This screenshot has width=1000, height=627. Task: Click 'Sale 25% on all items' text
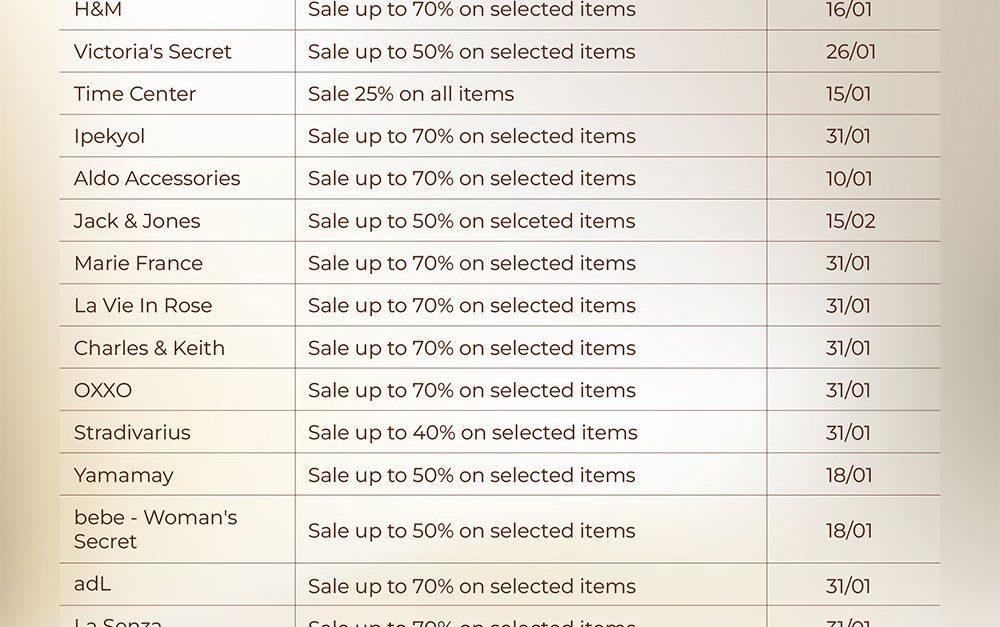[x=410, y=94]
